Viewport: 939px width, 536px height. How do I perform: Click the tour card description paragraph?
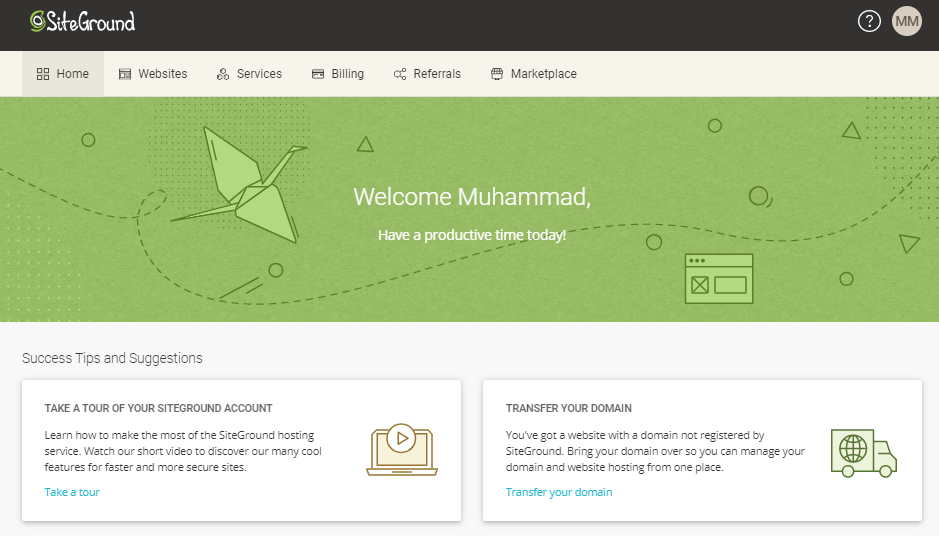click(183, 451)
